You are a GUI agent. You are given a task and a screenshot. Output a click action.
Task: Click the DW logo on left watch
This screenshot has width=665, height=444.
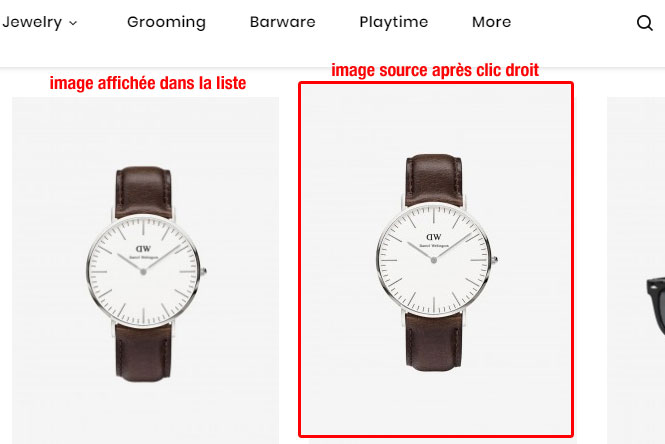[143, 249]
